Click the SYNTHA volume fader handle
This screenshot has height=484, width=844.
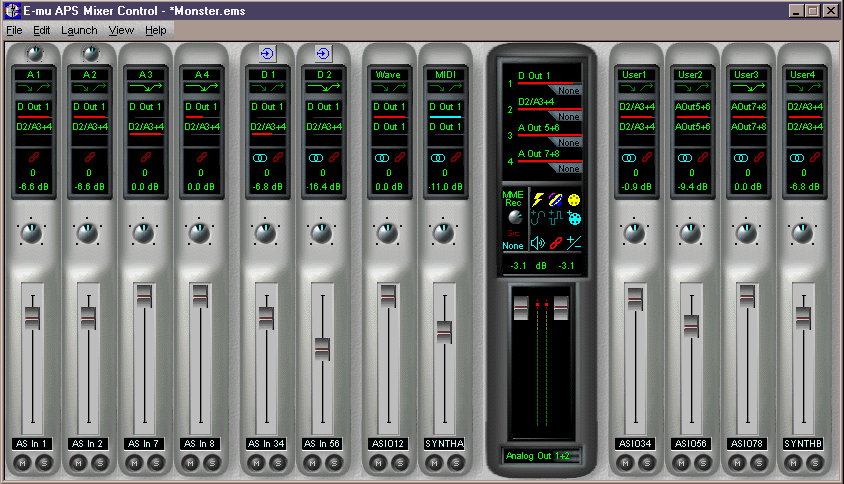point(444,332)
